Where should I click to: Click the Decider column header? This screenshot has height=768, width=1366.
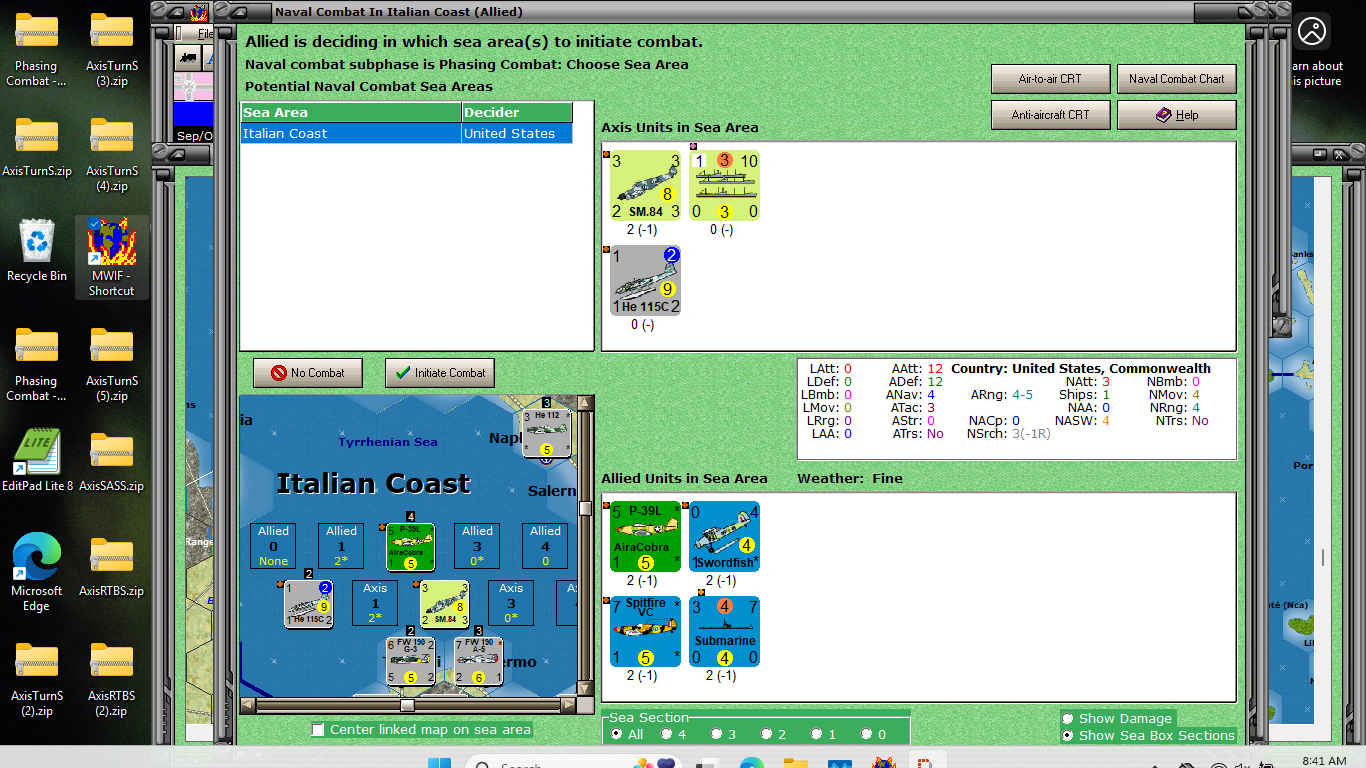(517, 113)
